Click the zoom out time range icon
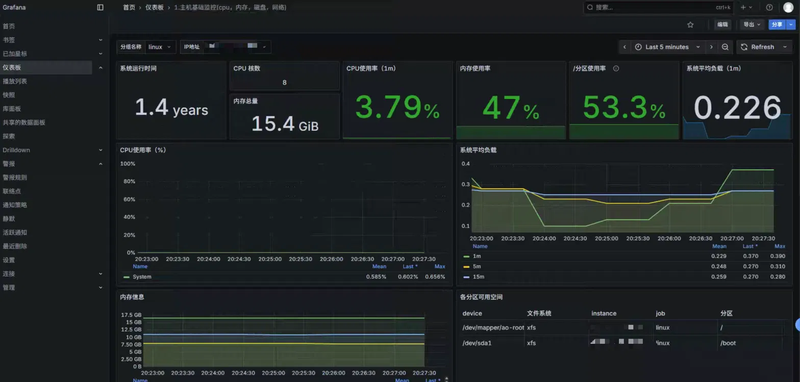The height and width of the screenshot is (382, 800). 725,47
